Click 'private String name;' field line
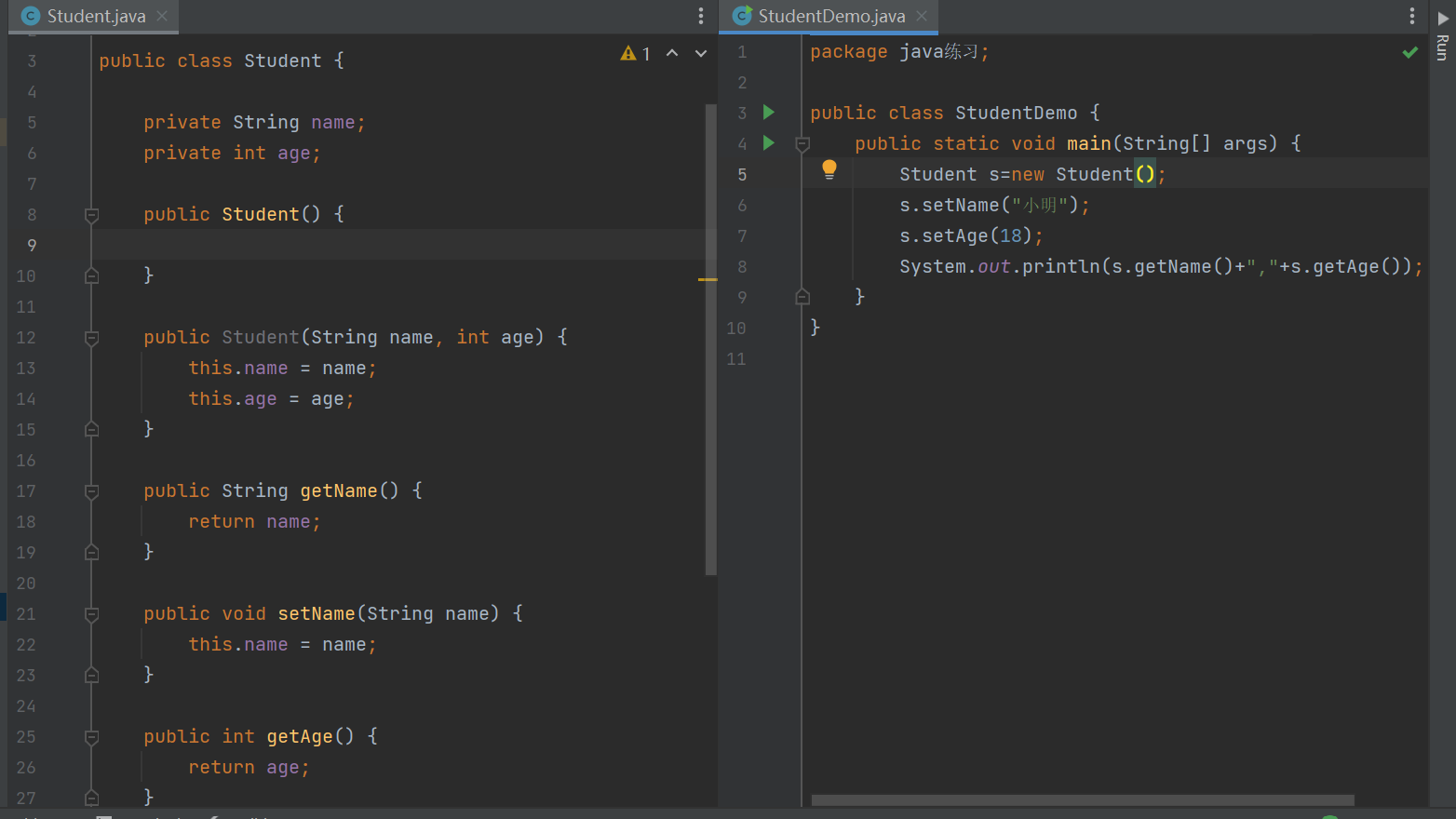Image resolution: width=1456 pixels, height=819 pixels. click(254, 122)
